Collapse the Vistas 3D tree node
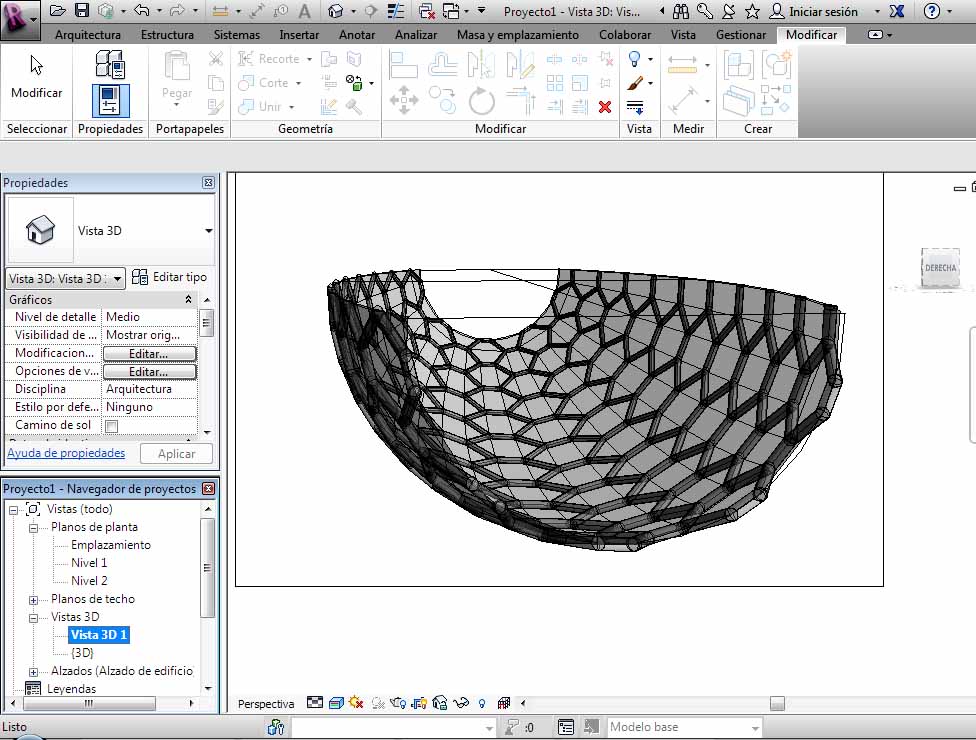The image size is (976, 740). click(34, 617)
